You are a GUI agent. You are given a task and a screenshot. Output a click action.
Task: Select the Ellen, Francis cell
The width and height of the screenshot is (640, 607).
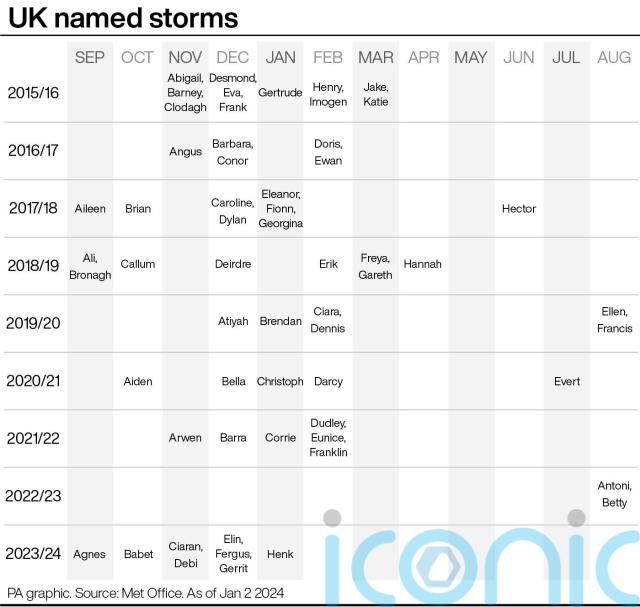[614, 320]
